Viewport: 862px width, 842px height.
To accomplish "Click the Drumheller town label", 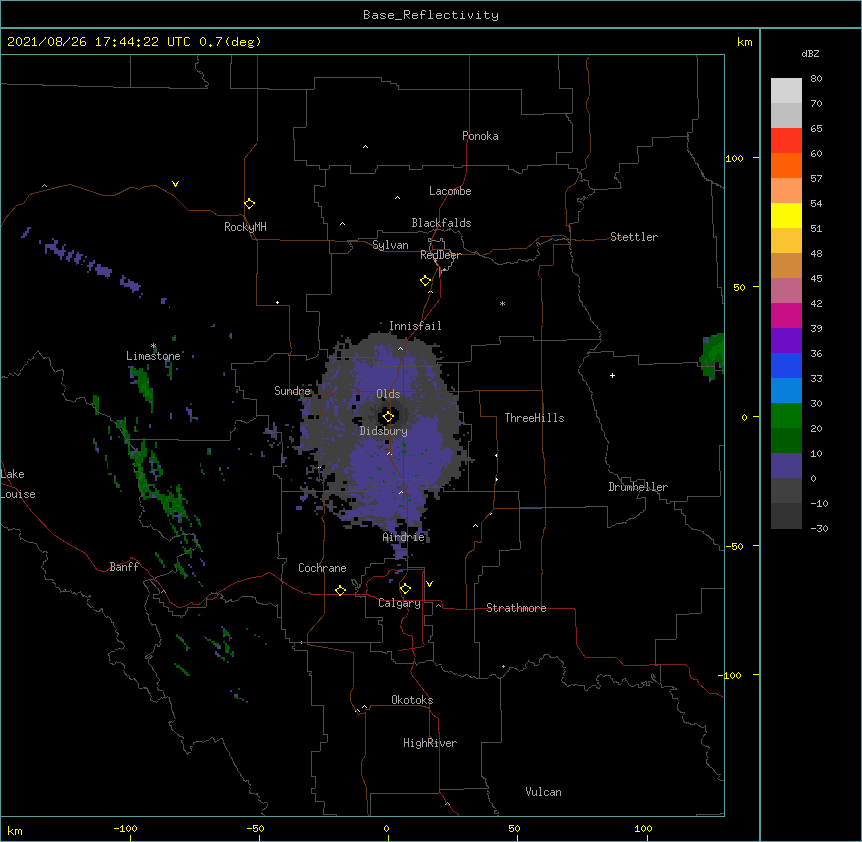I will pos(638,487).
